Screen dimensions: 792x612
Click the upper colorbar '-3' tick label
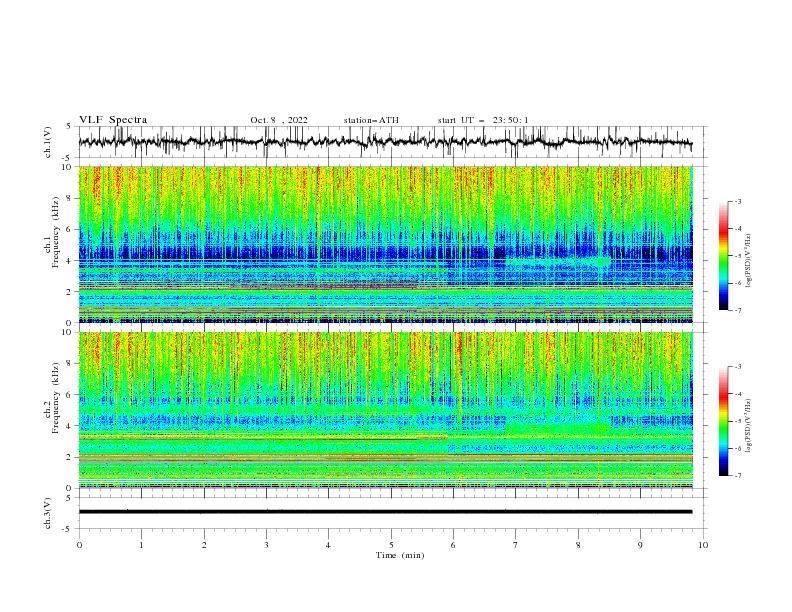click(x=738, y=201)
